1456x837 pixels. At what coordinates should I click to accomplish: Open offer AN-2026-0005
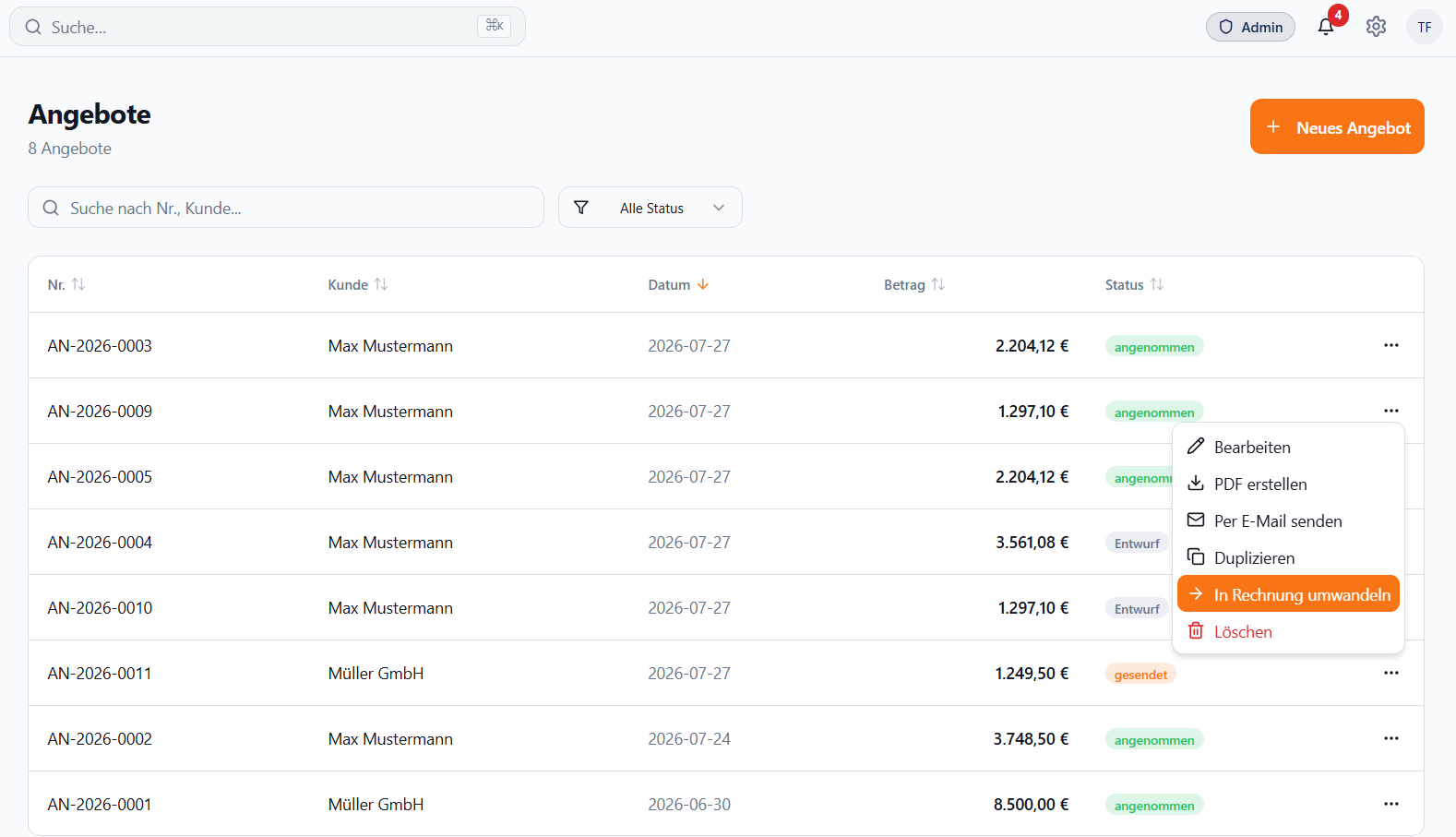(100, 477)
